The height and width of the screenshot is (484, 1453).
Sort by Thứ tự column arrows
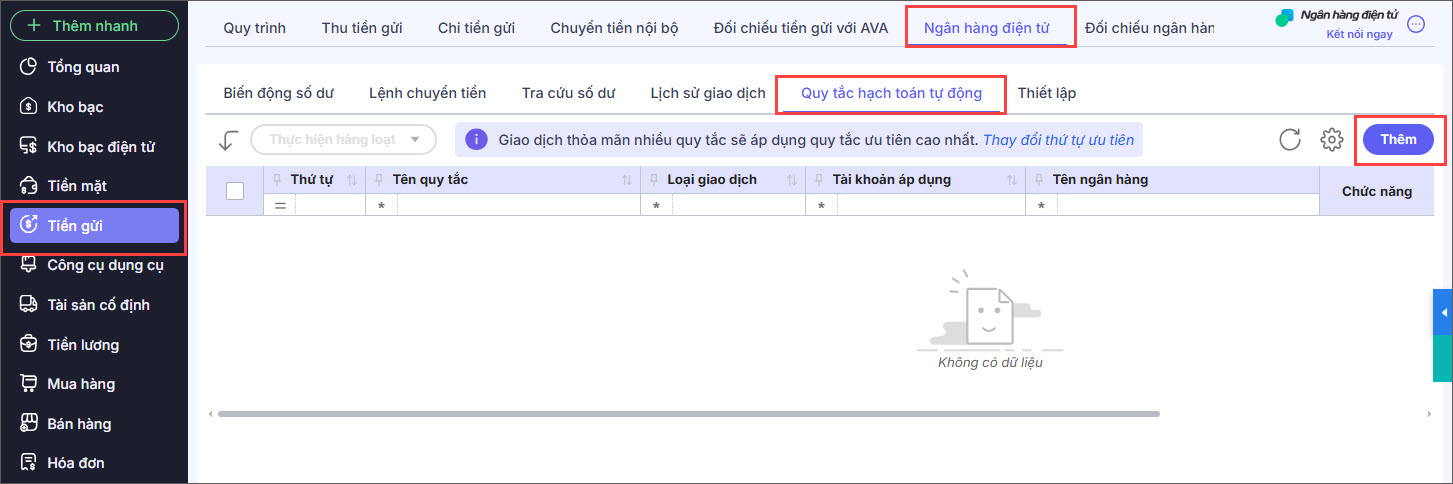pos(351,180)
